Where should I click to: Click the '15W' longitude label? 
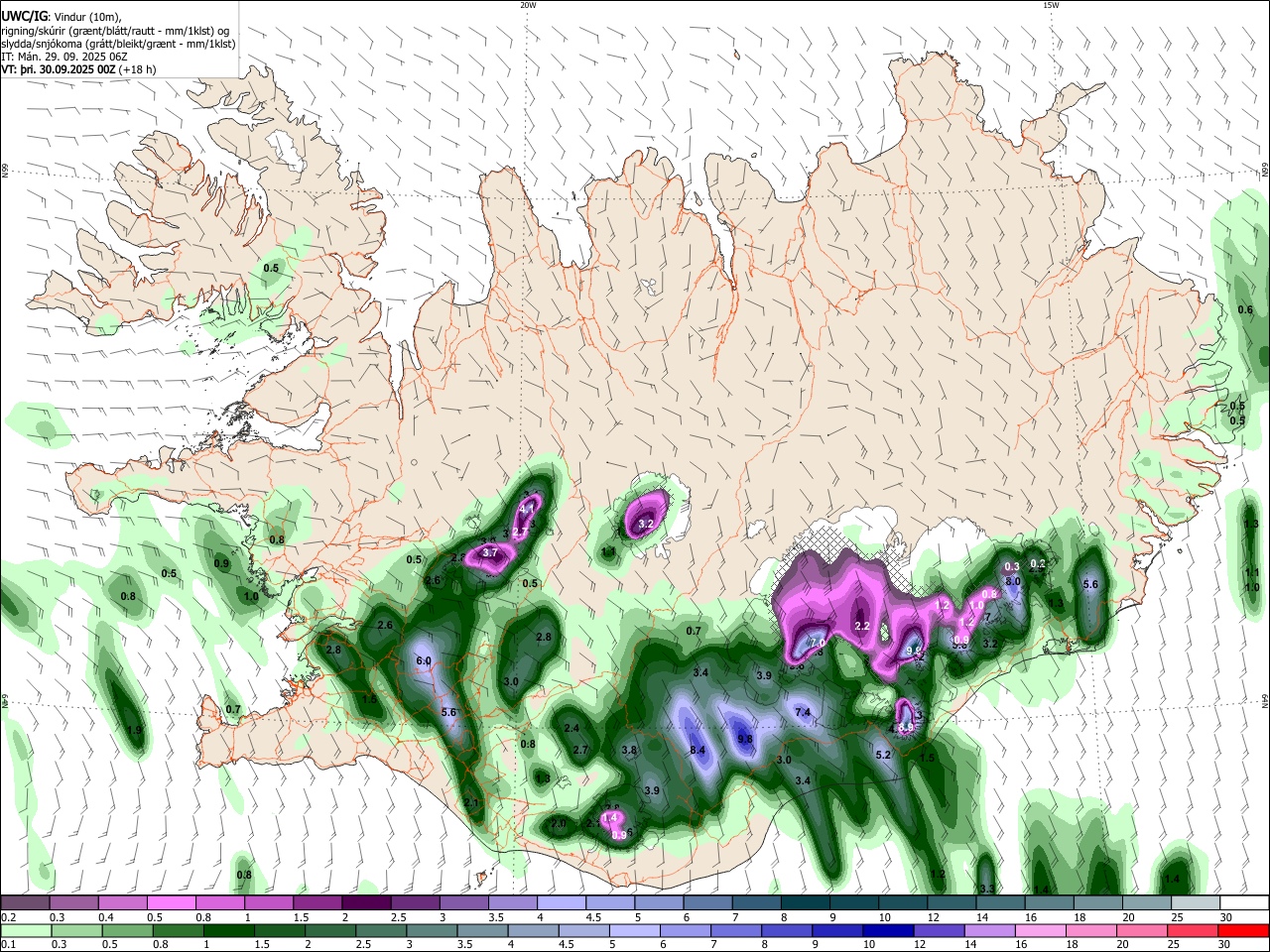(x=1051, y=5)
